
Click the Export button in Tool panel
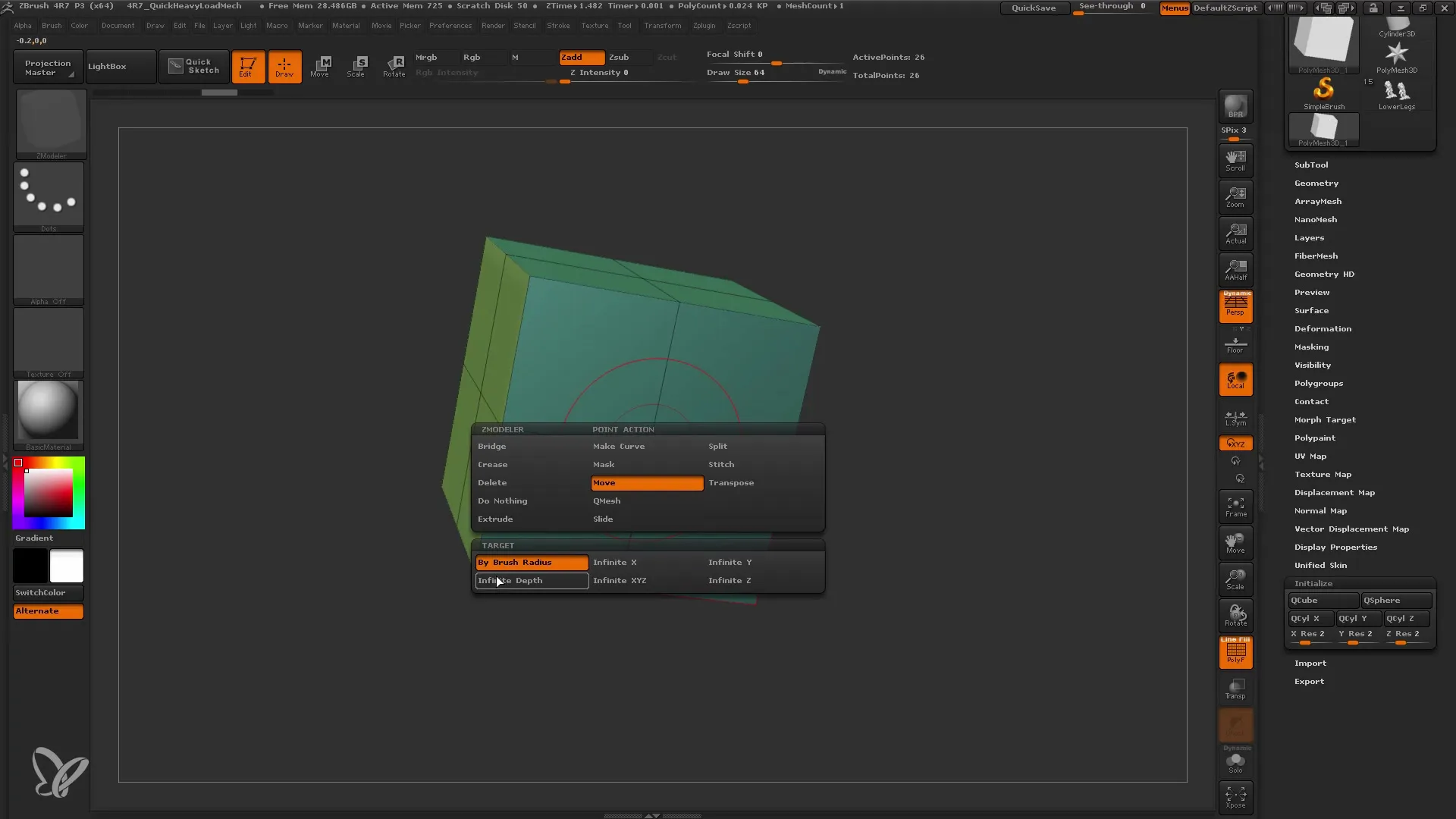1310,681
